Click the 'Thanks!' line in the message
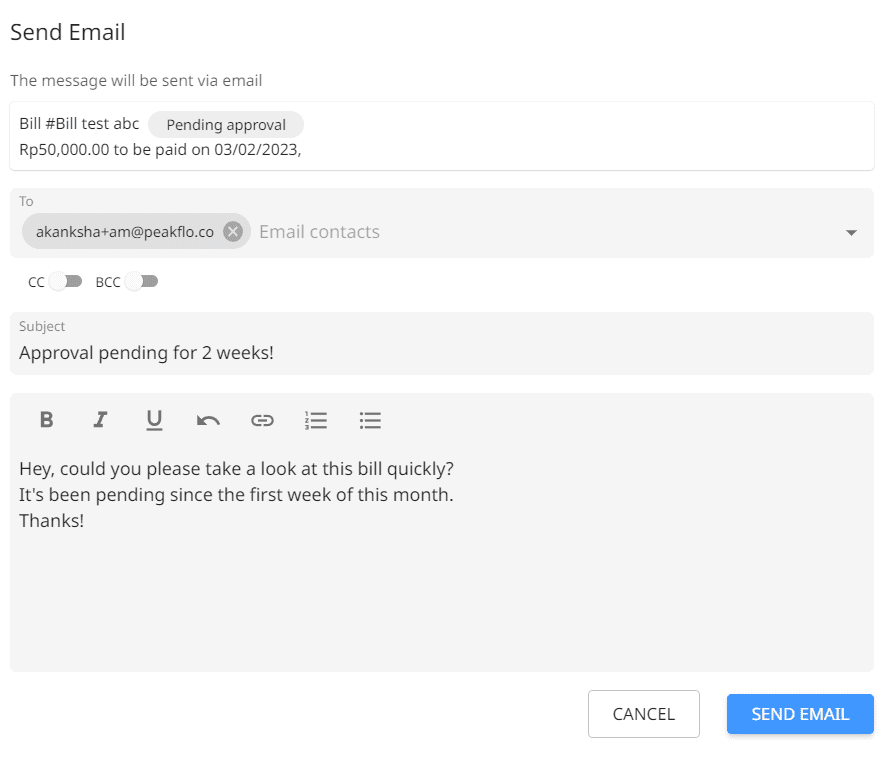The image size is (883, 759). (x=52, y=521)
